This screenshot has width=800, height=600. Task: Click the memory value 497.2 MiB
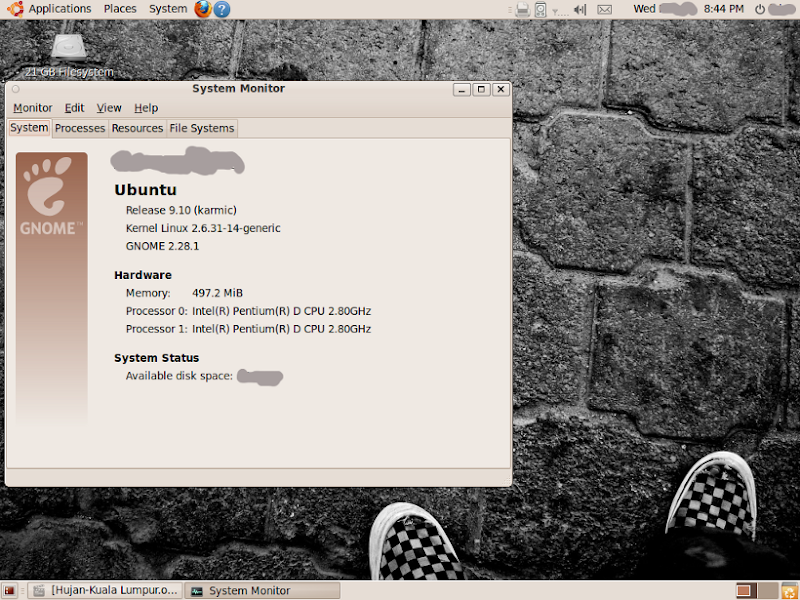click(x=217, y=293)
